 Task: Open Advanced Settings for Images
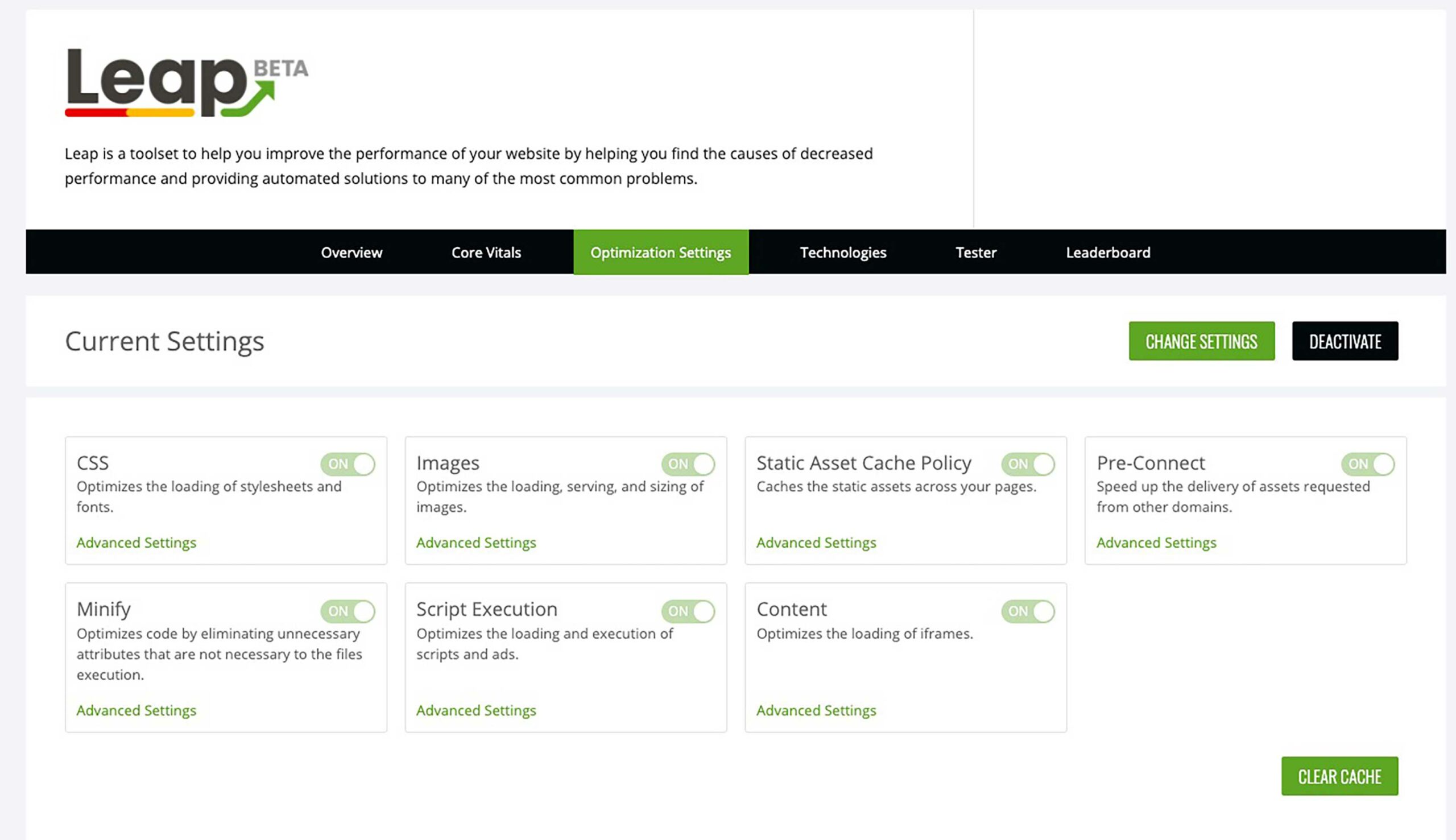(x=476, y=543)
